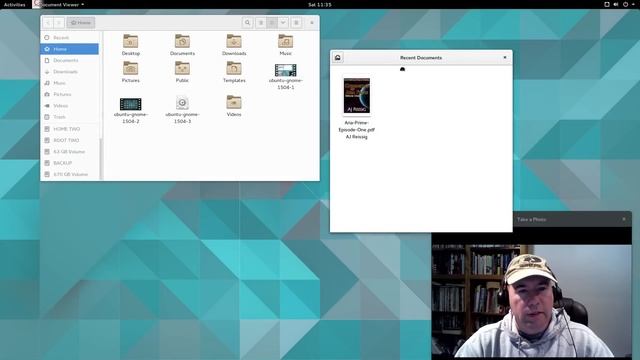The image size is (640, 360).
Task: Close the Recent Documents window
Action: pos(505,58)
